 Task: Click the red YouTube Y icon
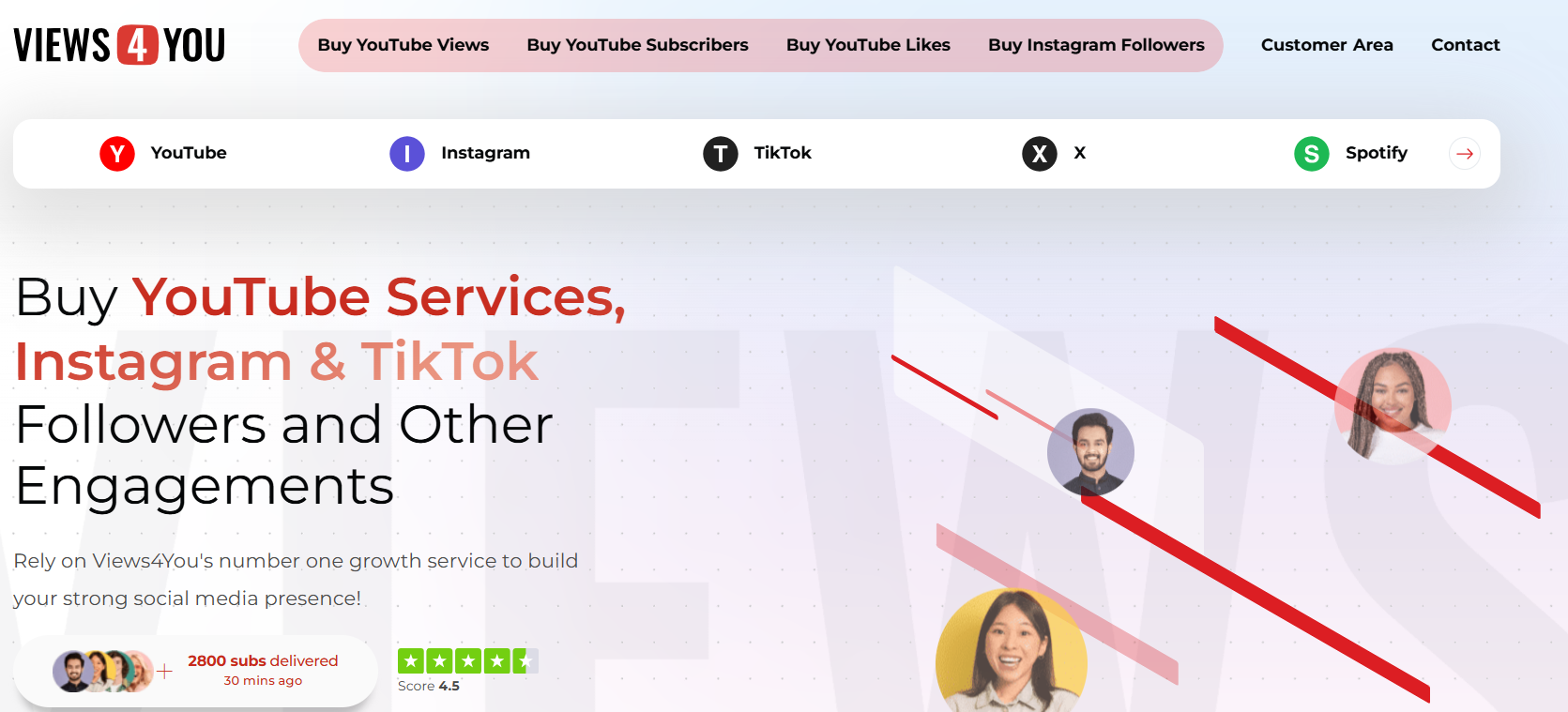coord(117,153)
